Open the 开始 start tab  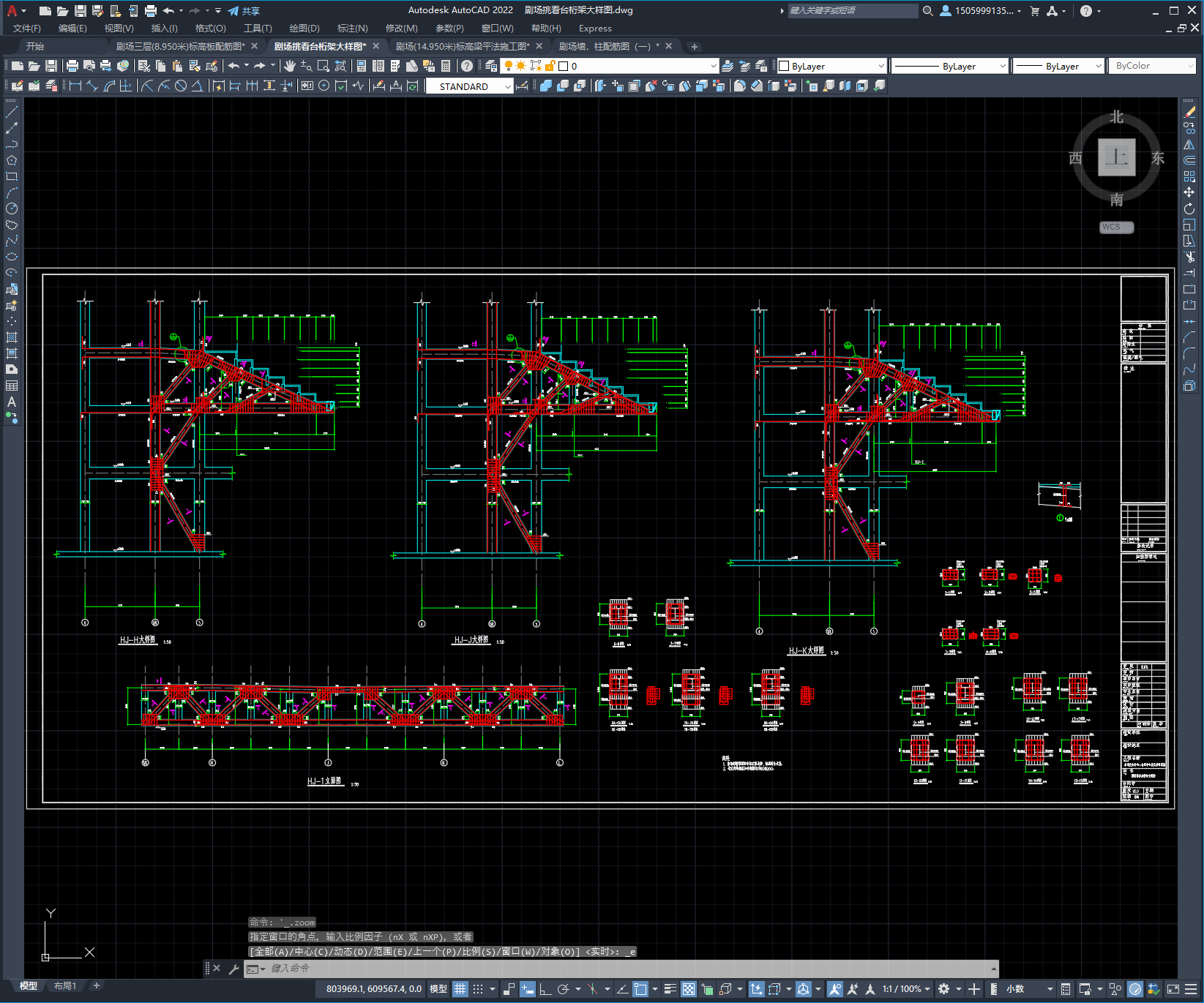35,46
